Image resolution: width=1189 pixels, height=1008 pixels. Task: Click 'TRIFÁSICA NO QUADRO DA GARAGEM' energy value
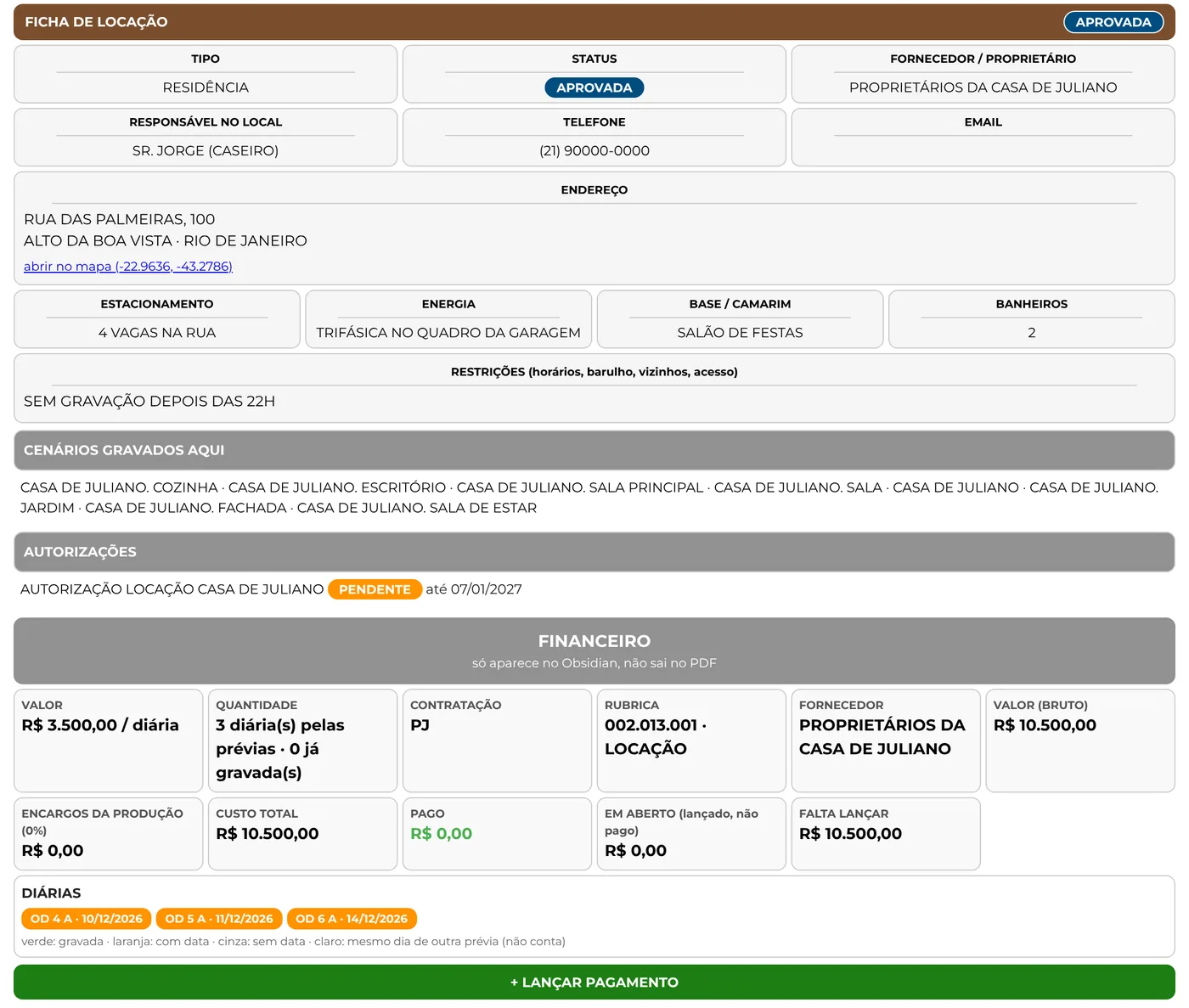point(448,333)
